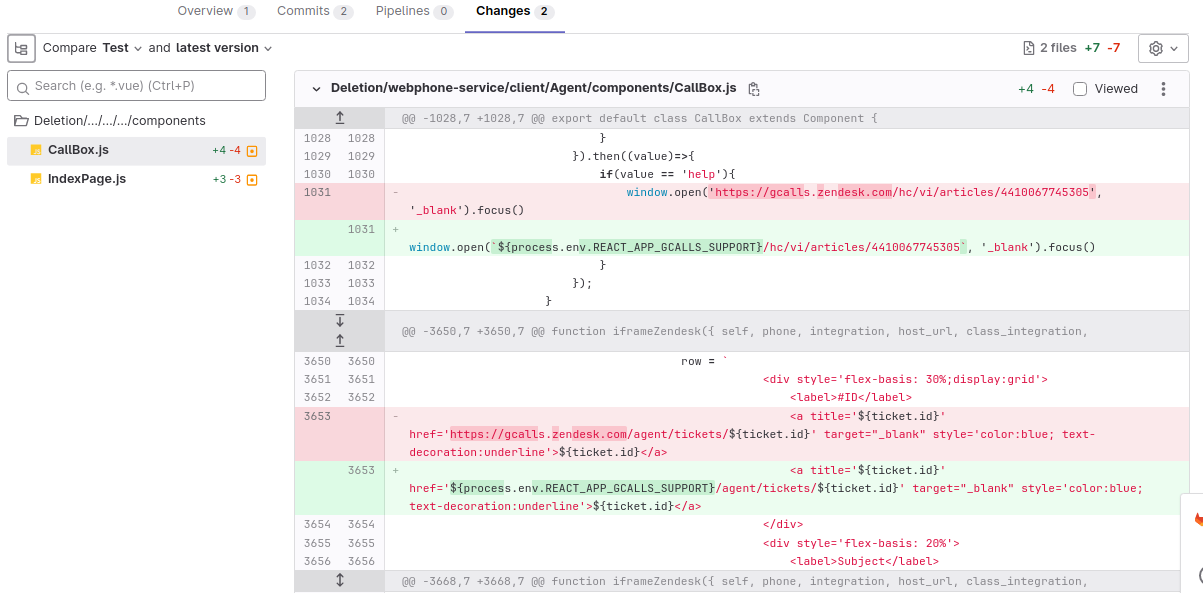Viewport: 1203px width, 593px height.
Task: Open the latest version dropdown
Action: (224, 48)
